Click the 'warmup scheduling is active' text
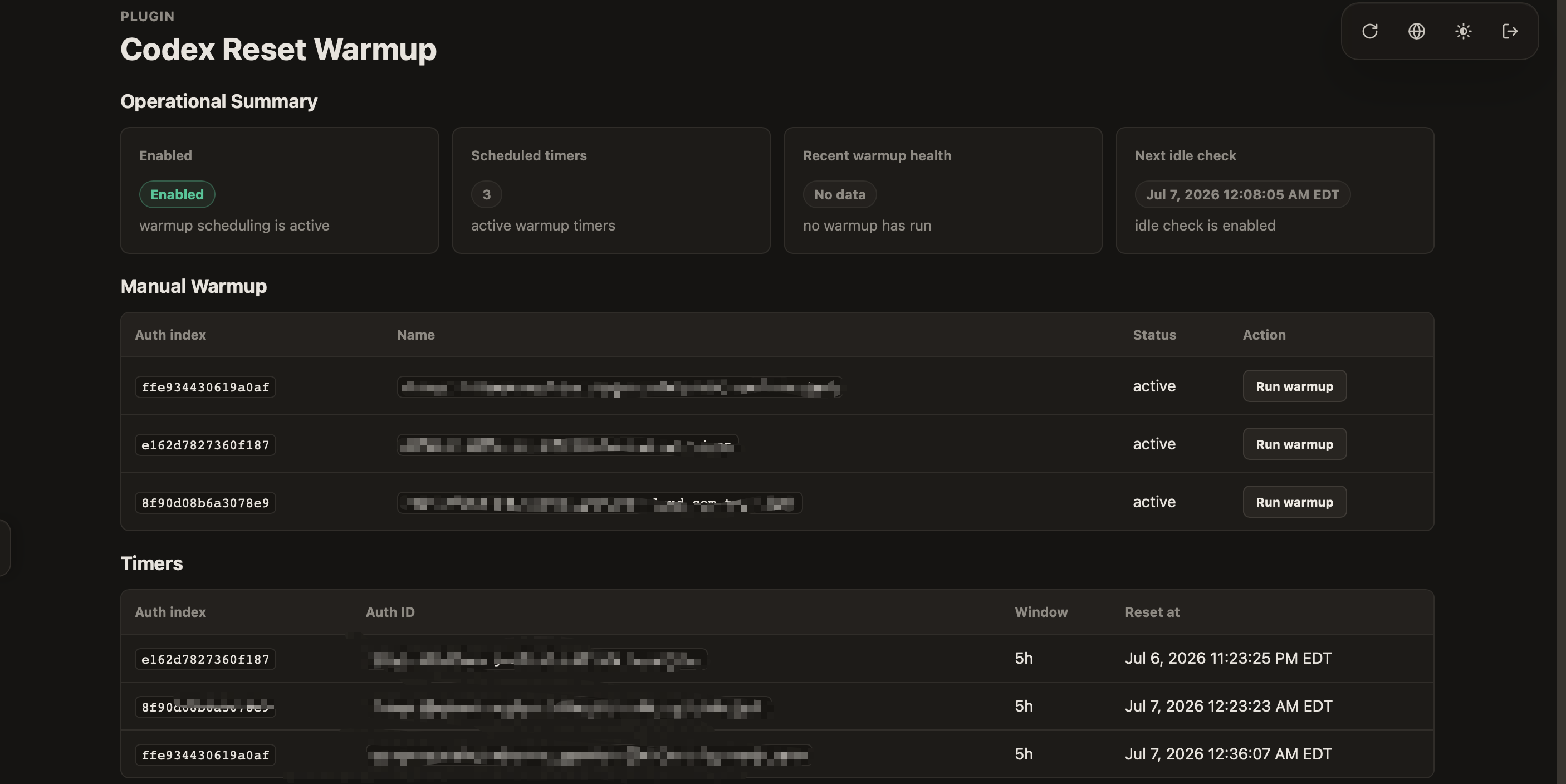Image resolution: width=1566 pixels, height=784 pixels. pos(234,226)
